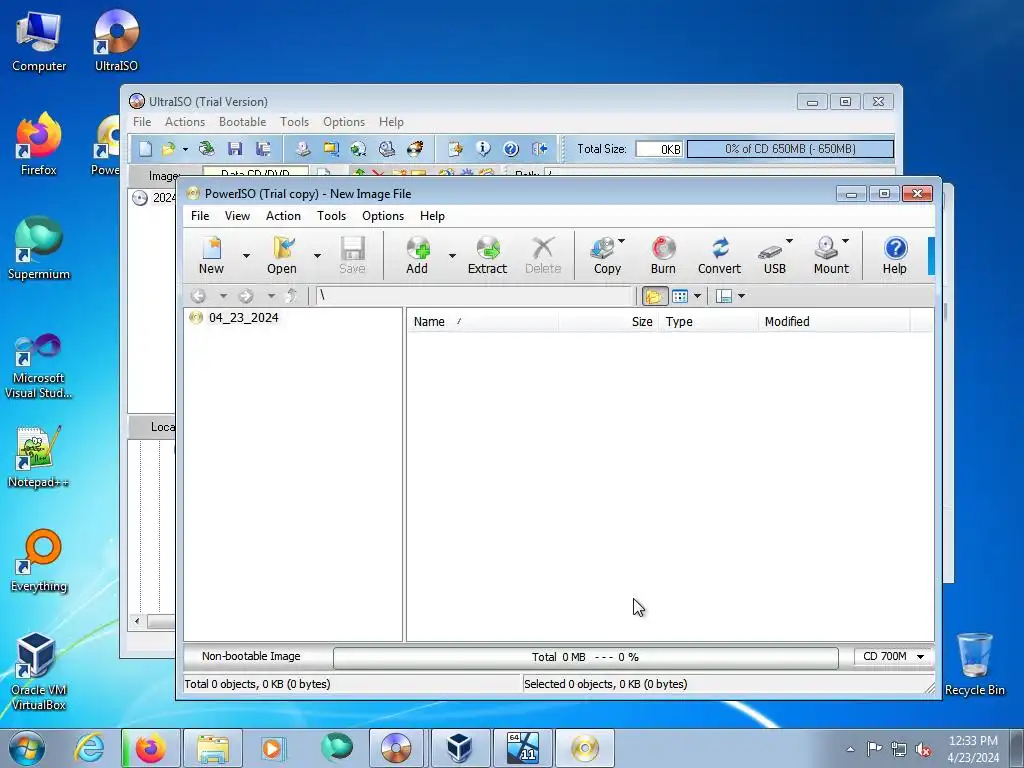Open the PowerISO Action menu
This screenshot has height=768, width=1024.
point(283,216)
